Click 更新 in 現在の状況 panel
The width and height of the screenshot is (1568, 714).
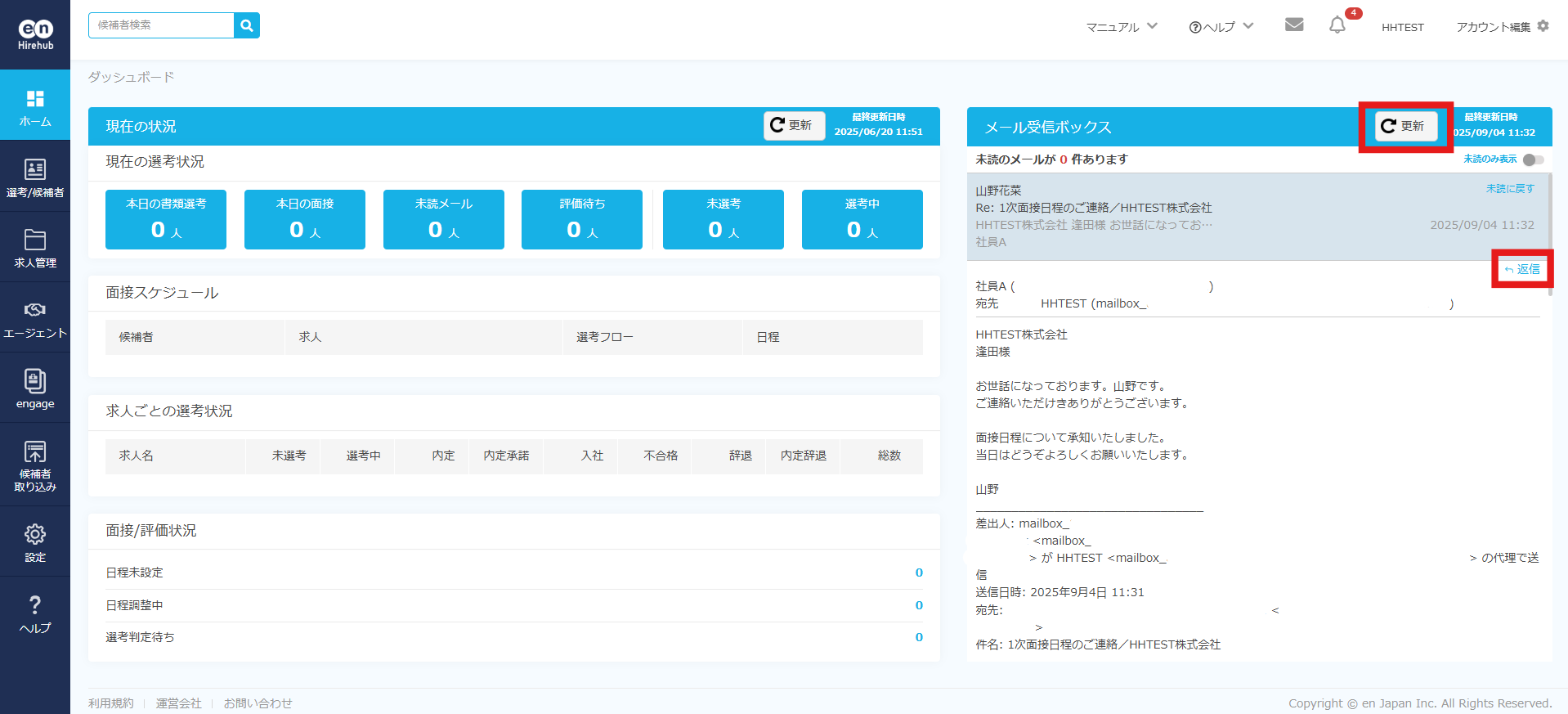(793, 125)
